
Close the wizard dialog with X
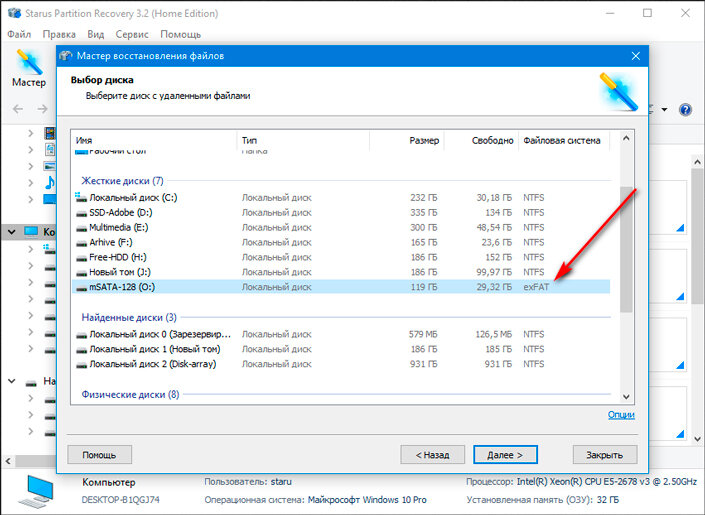(x=636, y=56)
